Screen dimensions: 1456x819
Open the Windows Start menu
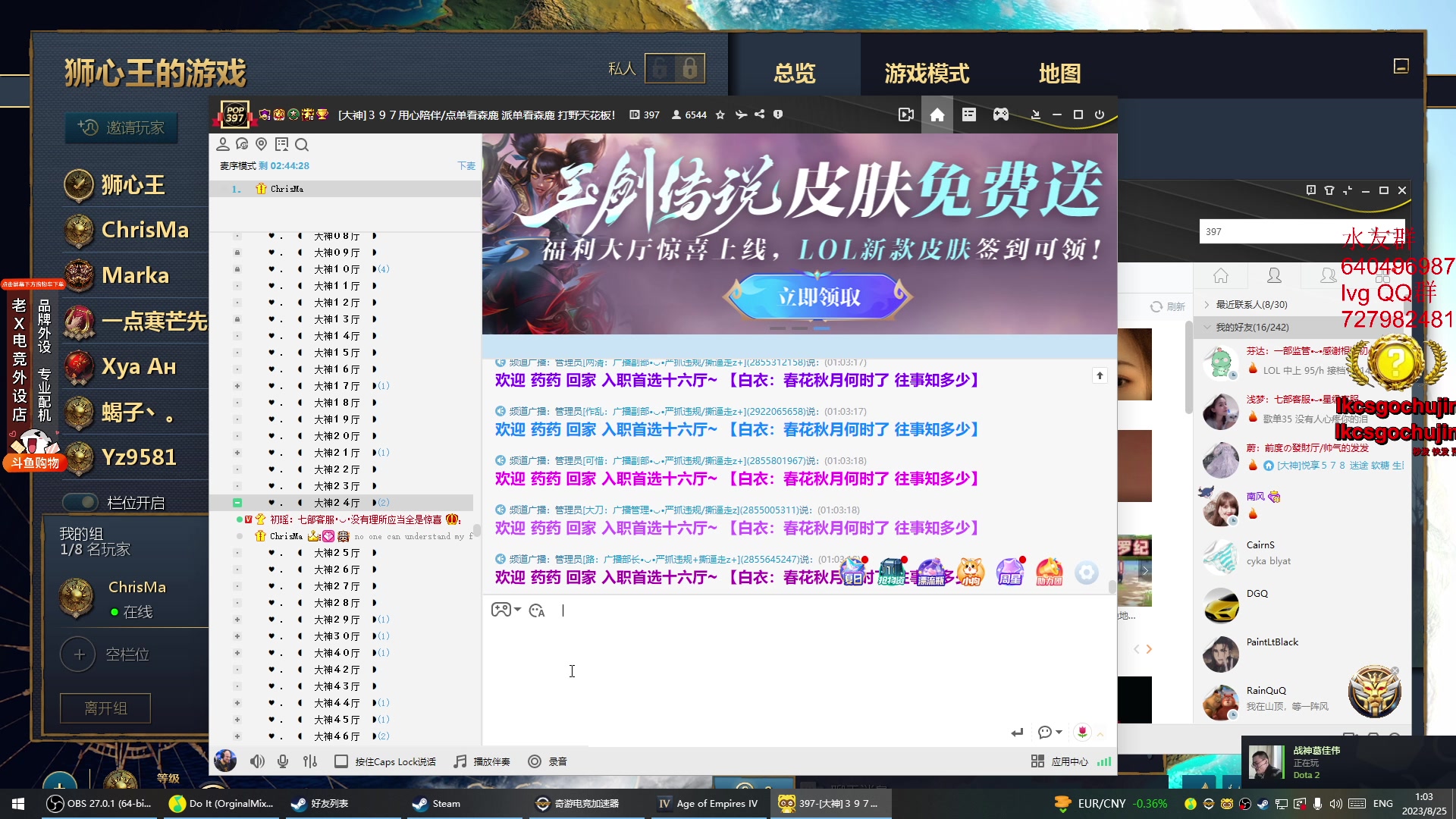[18, 803]
